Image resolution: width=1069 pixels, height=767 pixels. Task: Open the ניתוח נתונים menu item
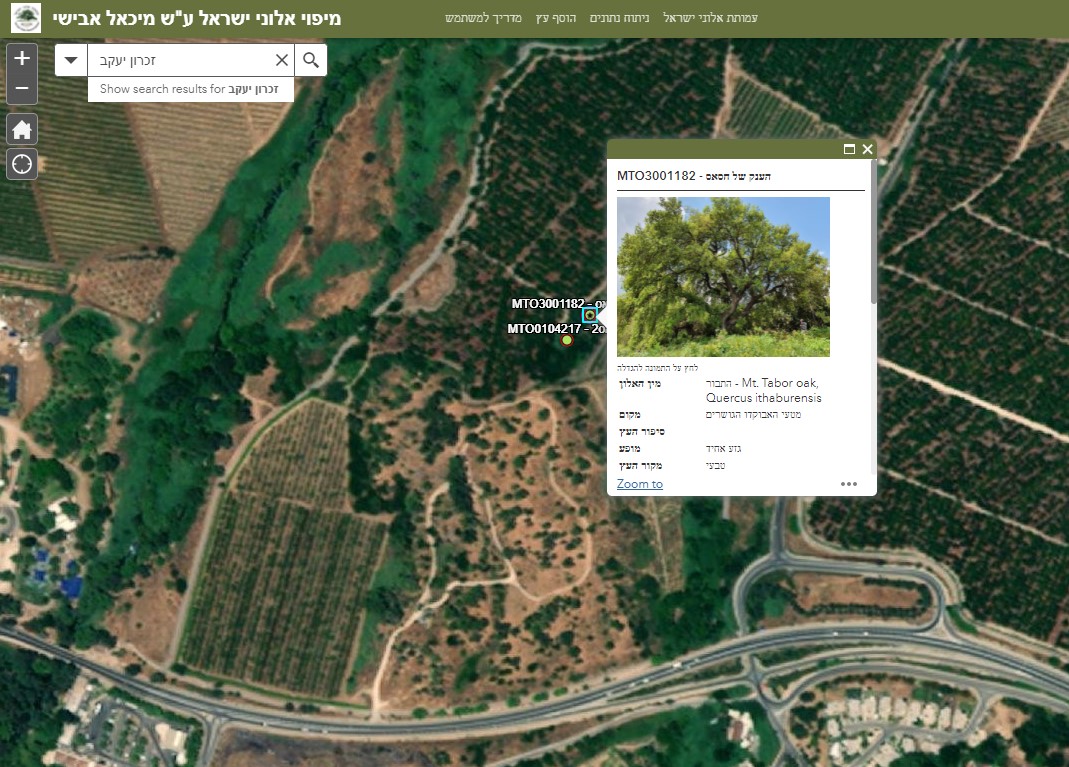point(619,18)
